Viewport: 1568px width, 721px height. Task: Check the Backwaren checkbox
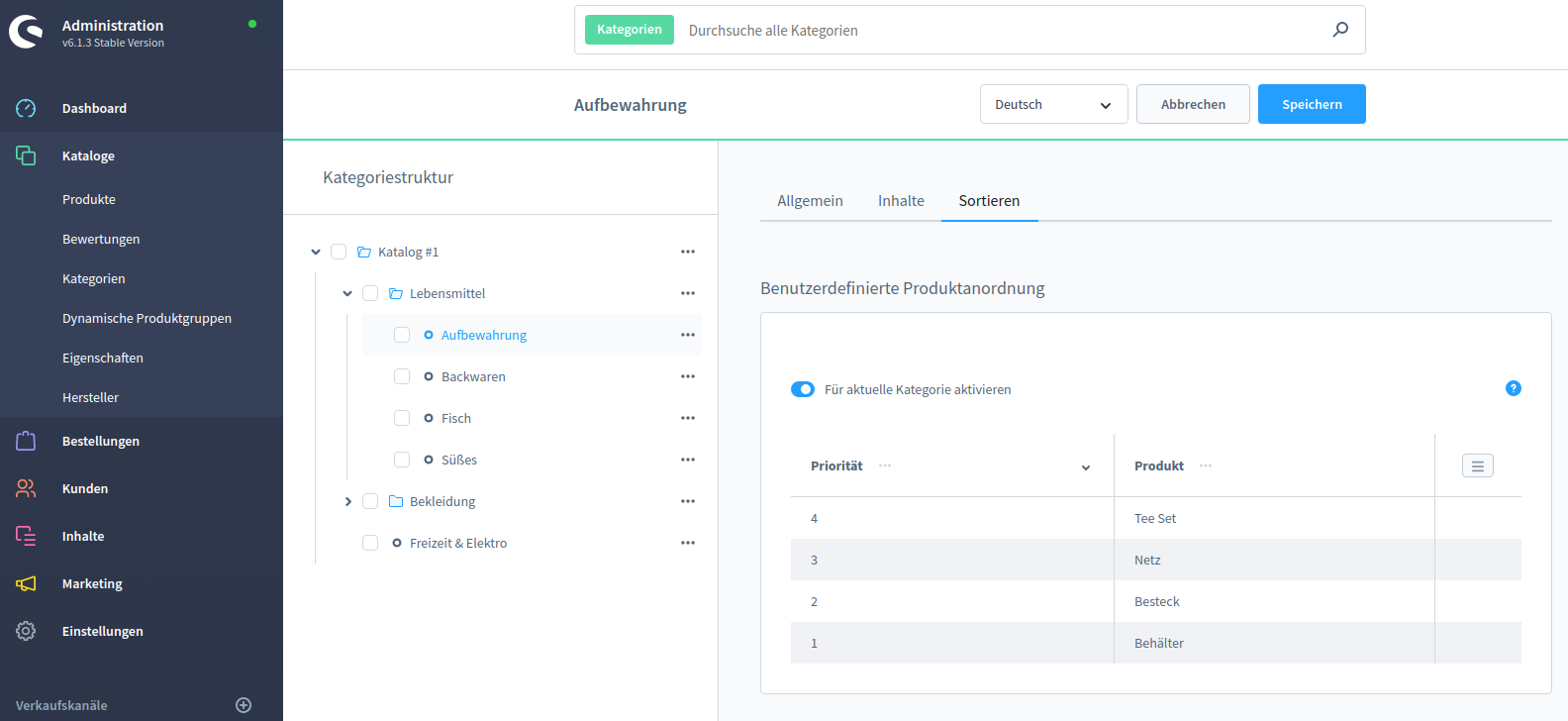(402, 376)
